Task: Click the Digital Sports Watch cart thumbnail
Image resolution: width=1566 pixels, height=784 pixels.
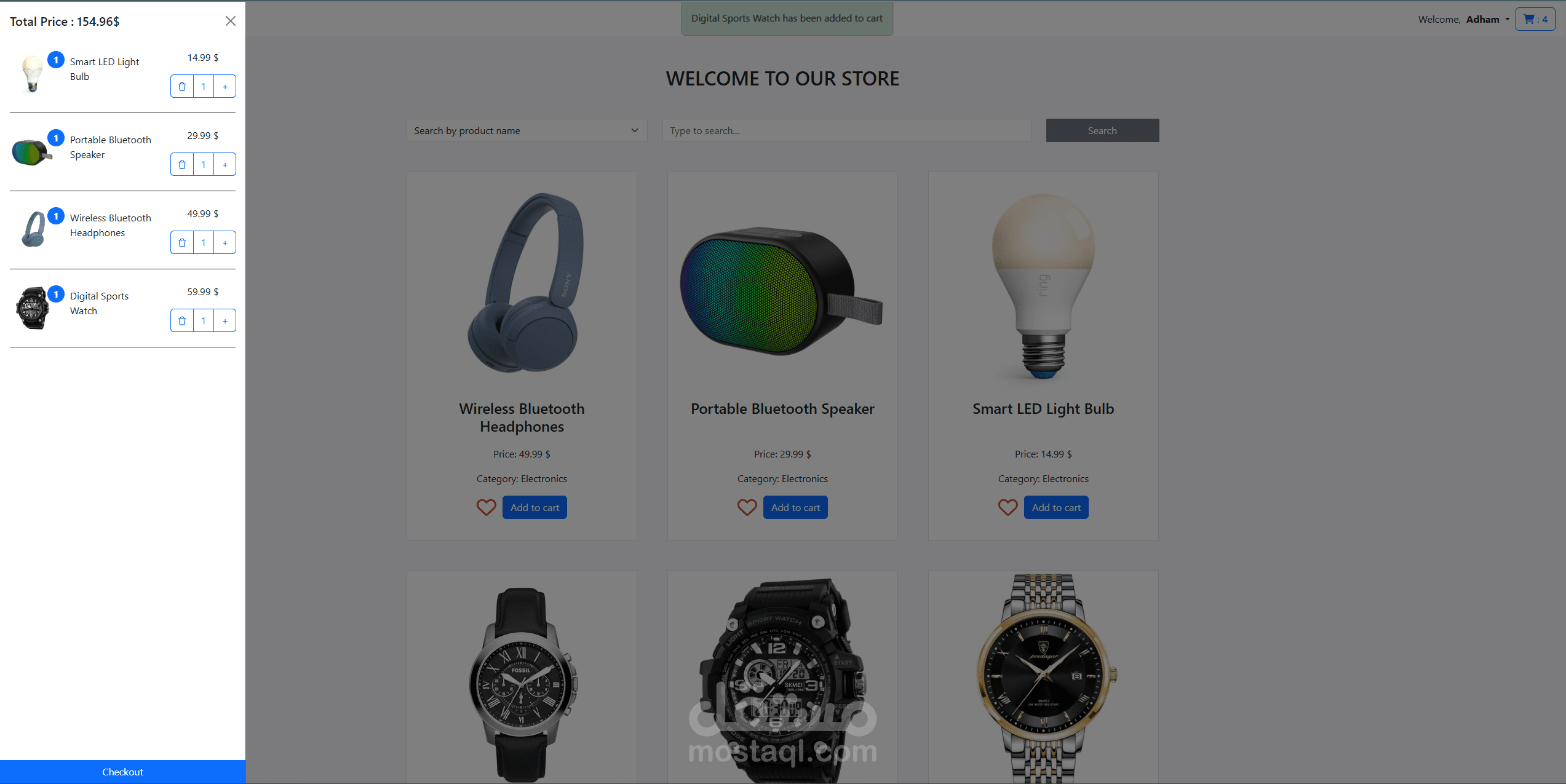Action: pos(32,307)
